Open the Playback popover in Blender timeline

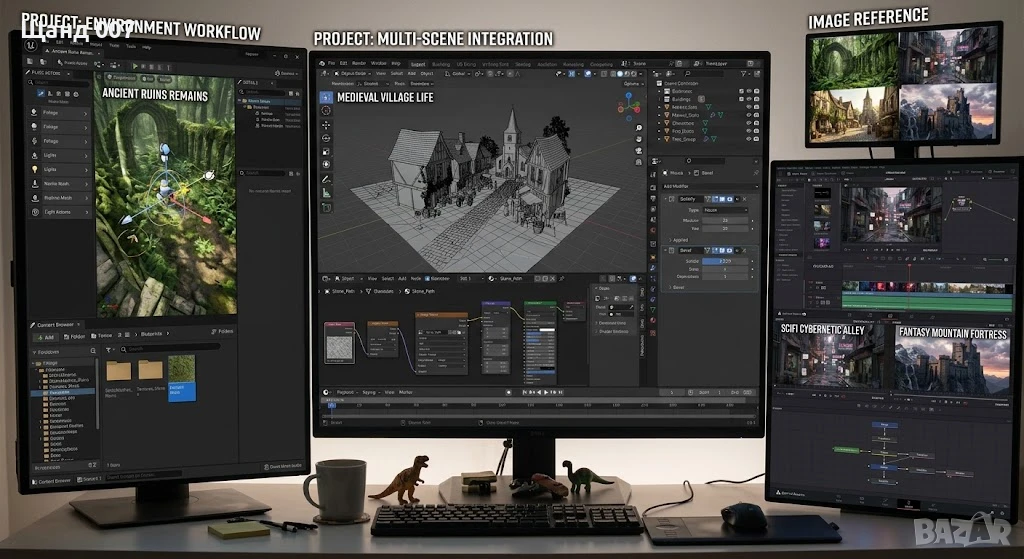347,392
